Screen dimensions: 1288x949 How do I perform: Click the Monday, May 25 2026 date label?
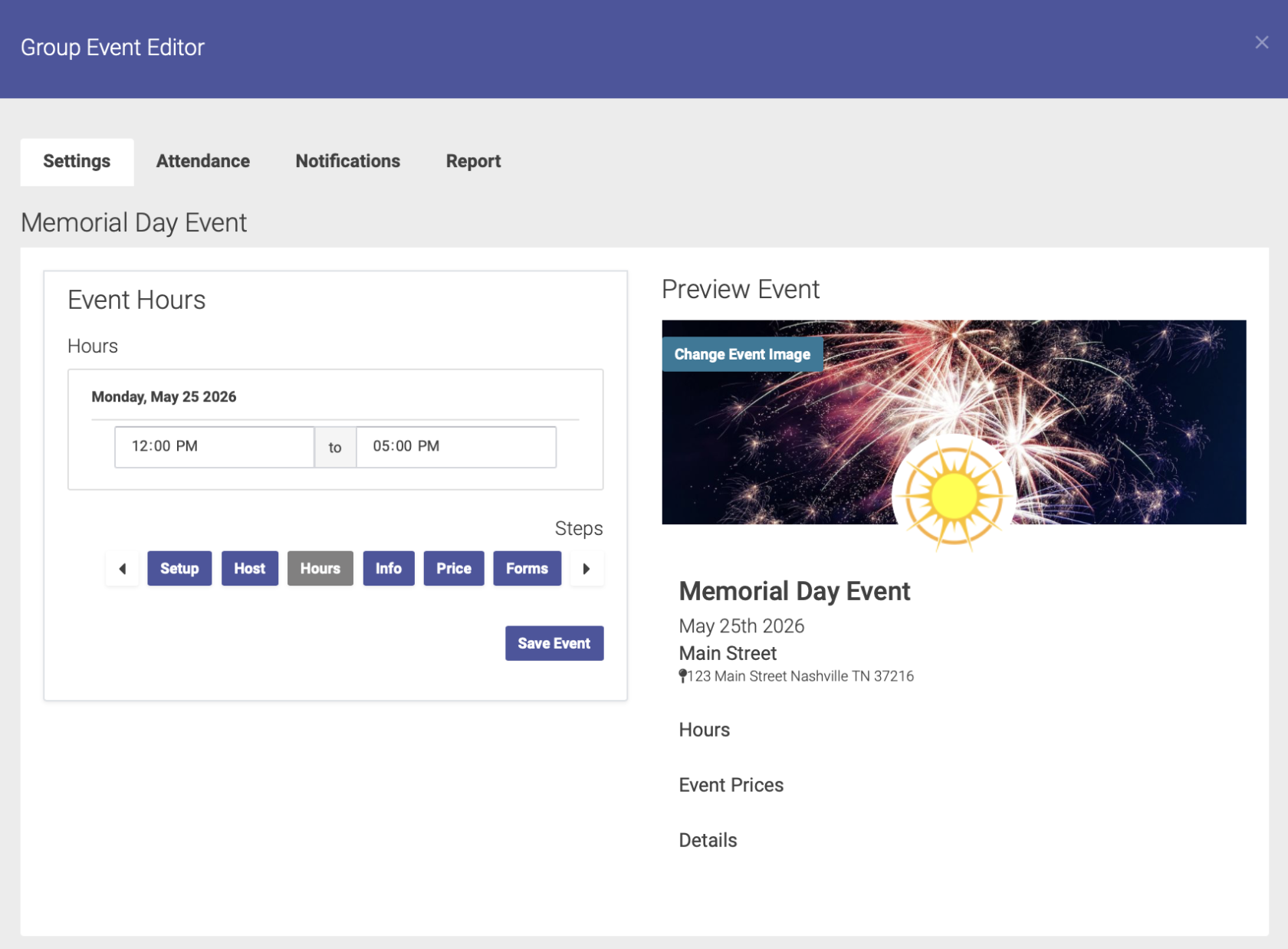tap(164, 397)
